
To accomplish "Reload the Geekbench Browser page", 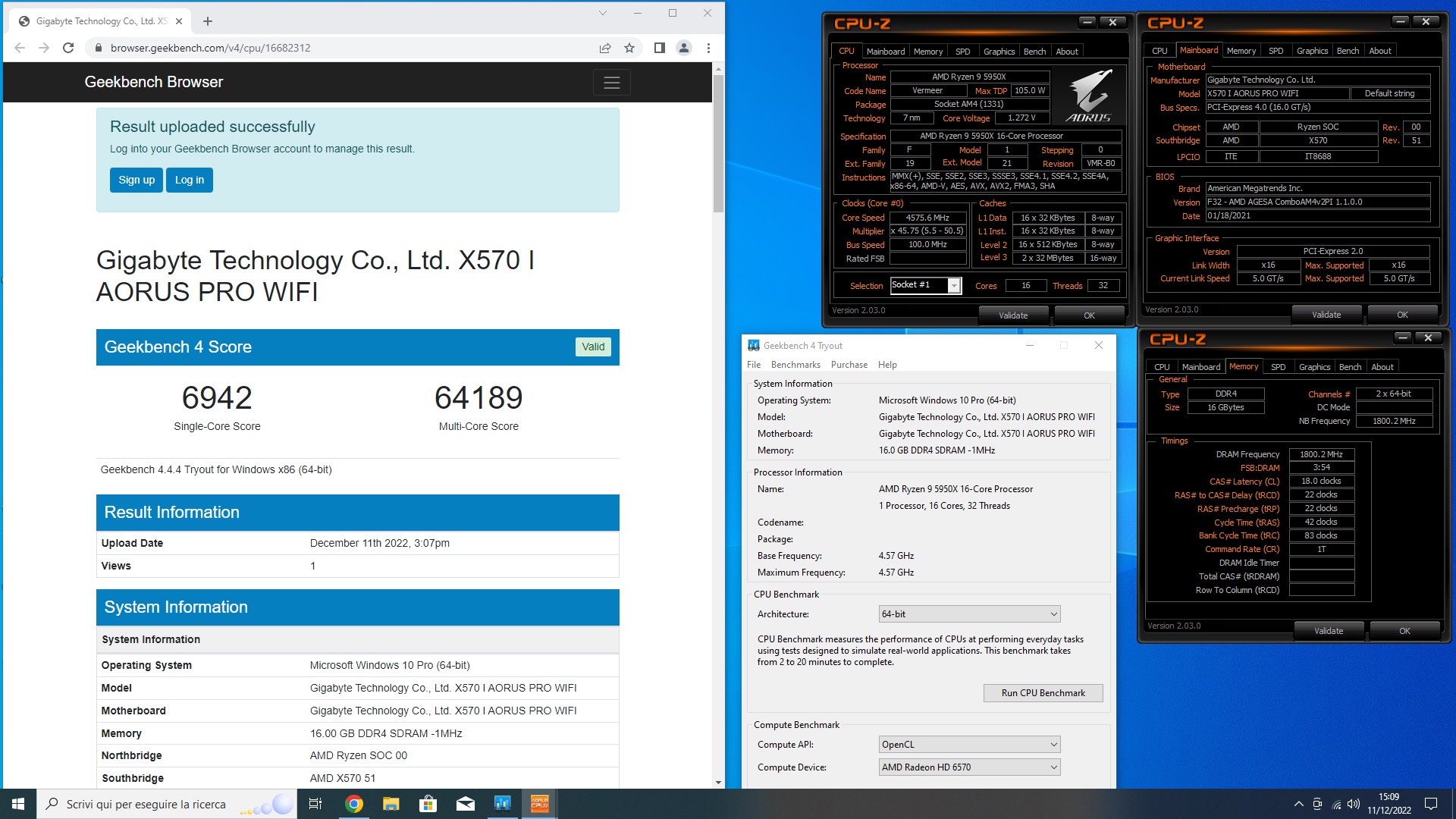I will tap(68, 48).
